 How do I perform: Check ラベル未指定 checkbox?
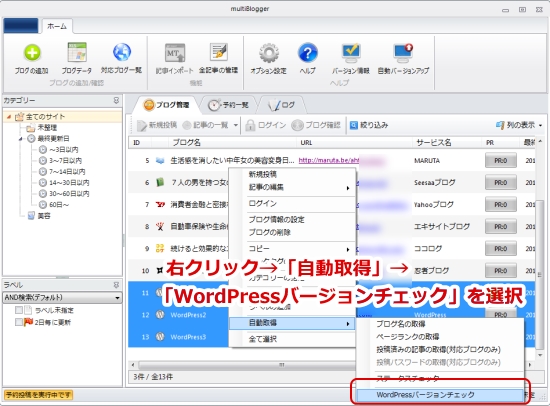[19, 310]
